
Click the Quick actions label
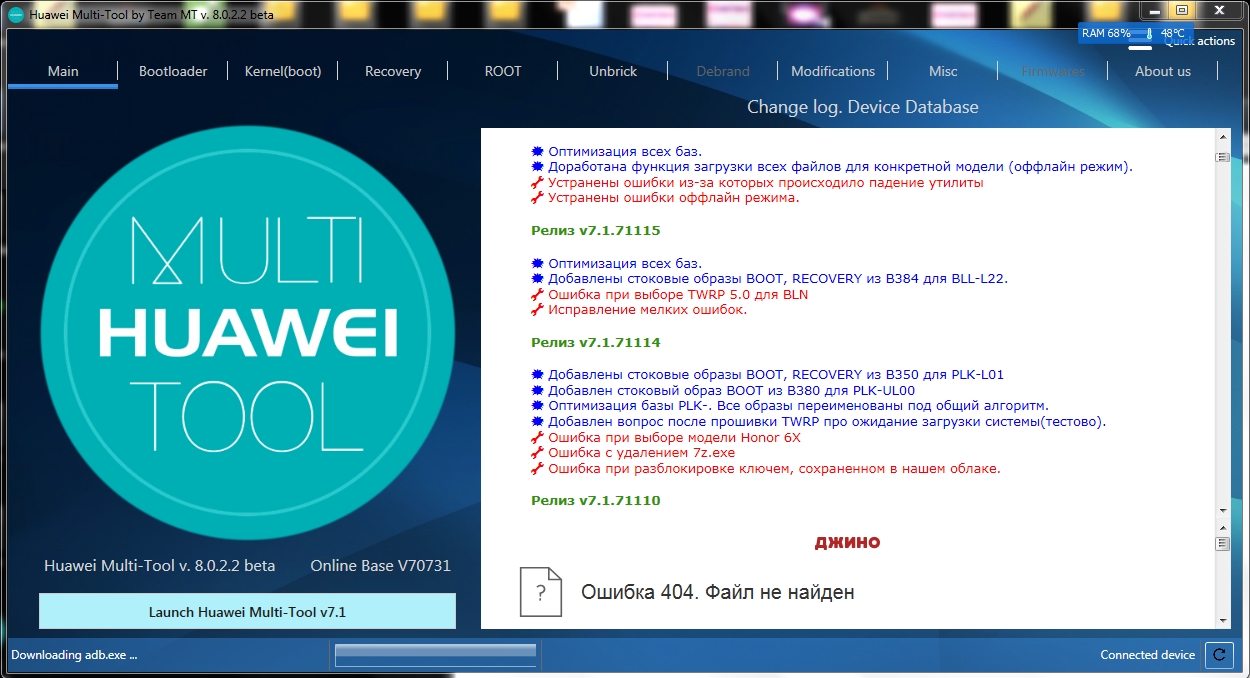tap(1201, 41)
